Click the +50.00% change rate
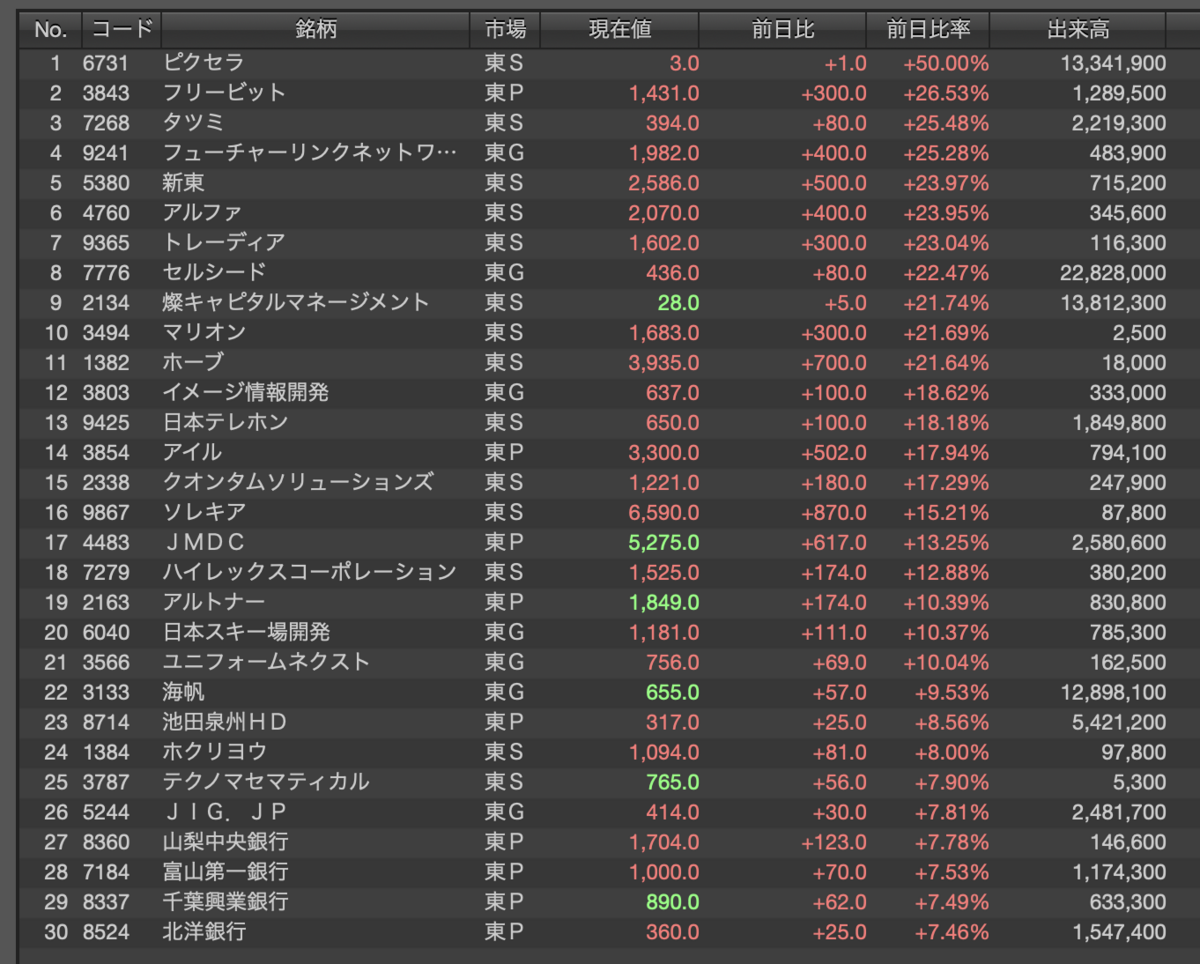The width and height of the screenshot is (1200, 964). (x=946, y=64)
